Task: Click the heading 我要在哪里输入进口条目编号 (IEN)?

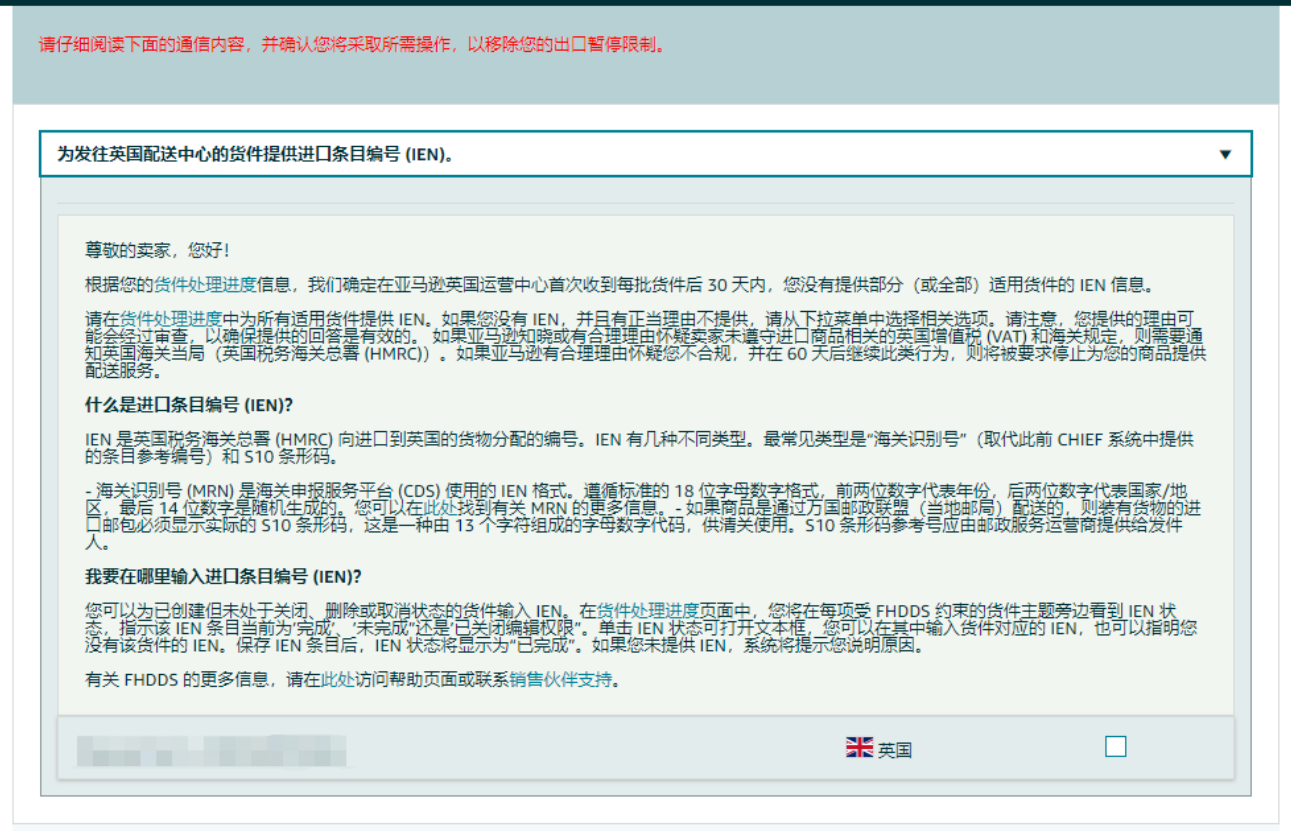Action: pos(223,576)
